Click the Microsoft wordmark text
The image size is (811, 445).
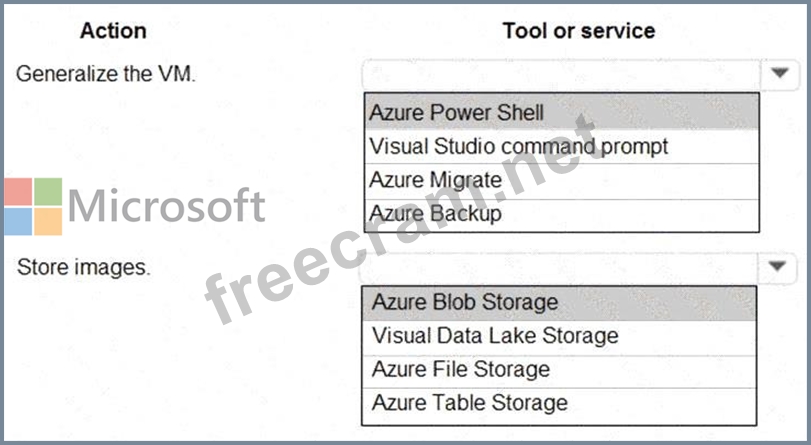(x=167, y=206)
